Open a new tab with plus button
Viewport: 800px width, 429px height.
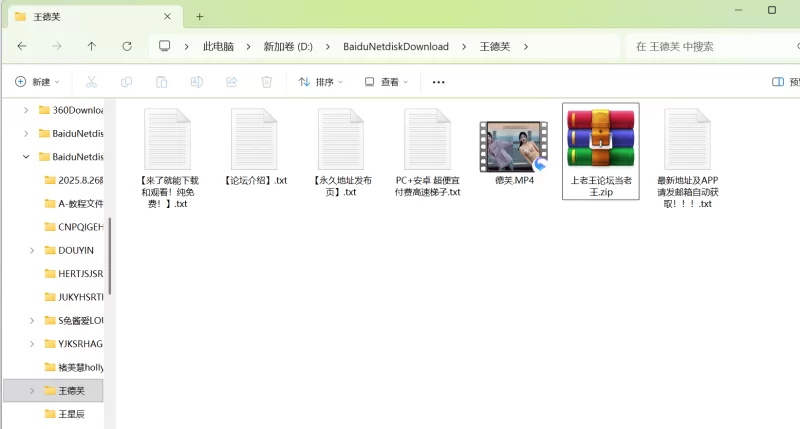click(200, 16)
